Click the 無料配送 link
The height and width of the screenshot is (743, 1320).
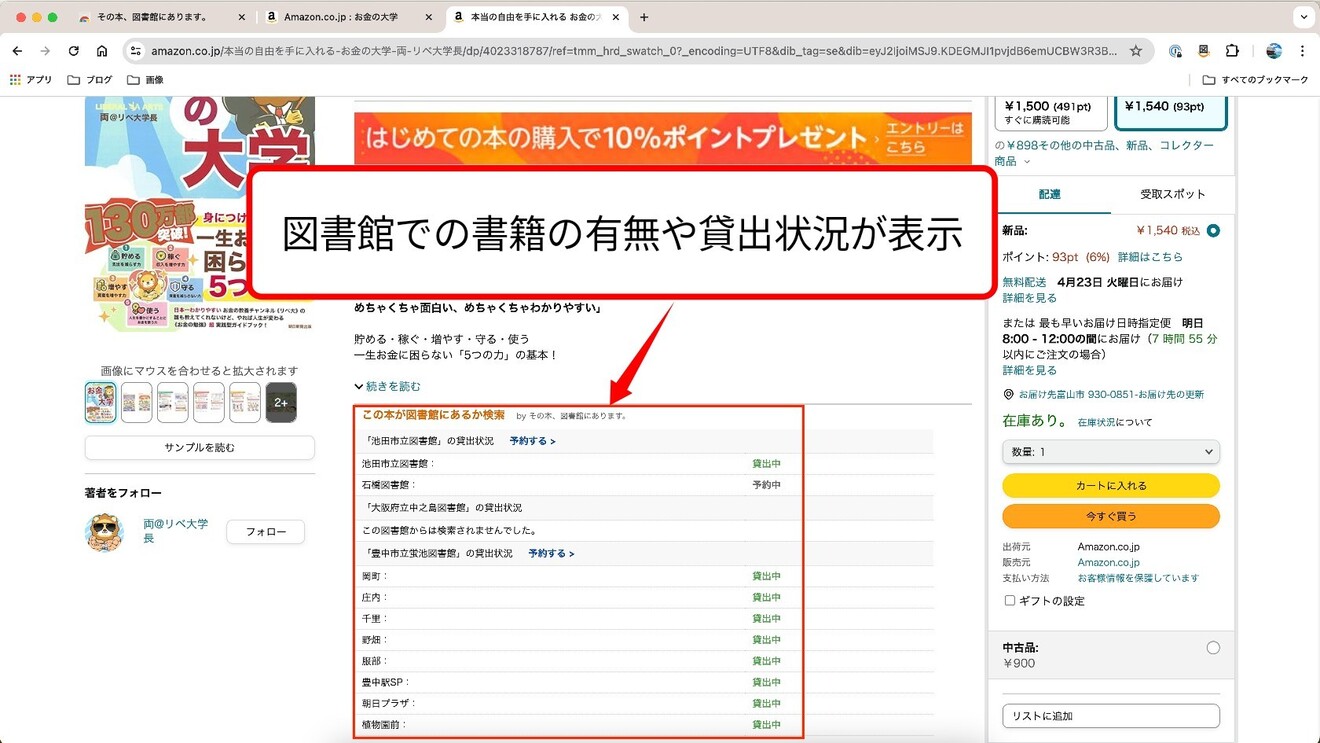click(1024, 282)
